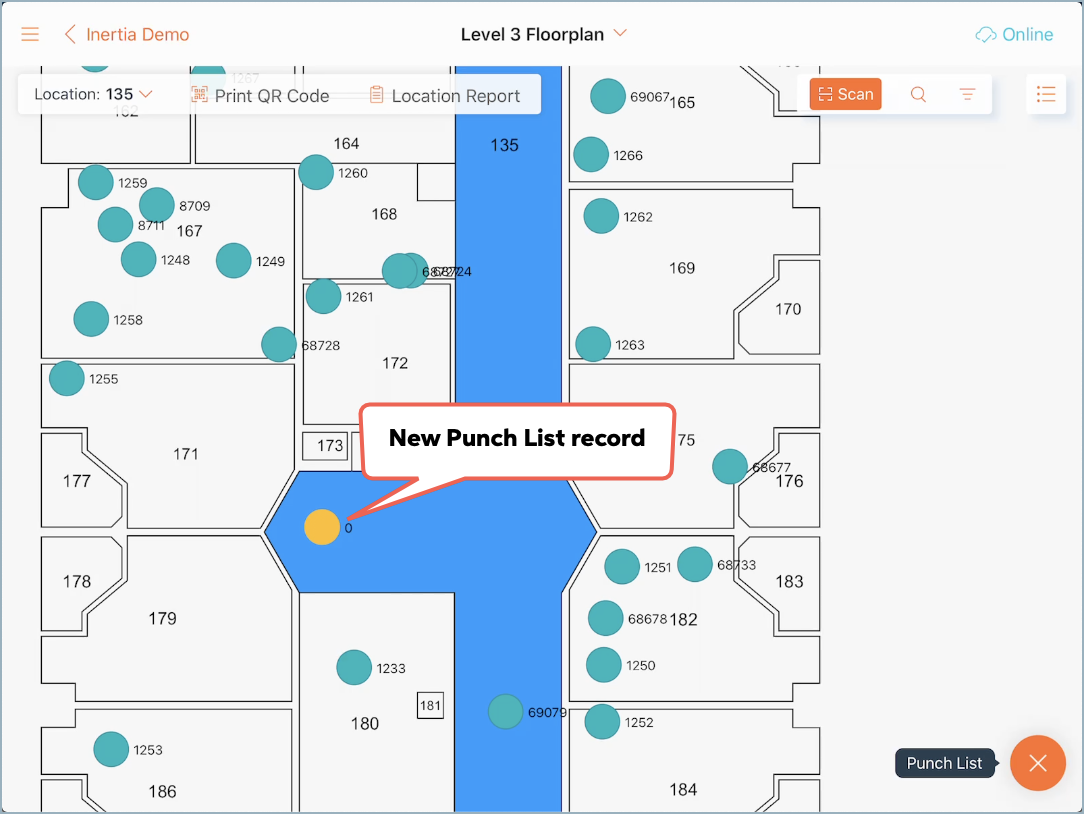This screenshot has height=814, width=1084.
Task: Switch to list view icon
Action: point(1046,94)
